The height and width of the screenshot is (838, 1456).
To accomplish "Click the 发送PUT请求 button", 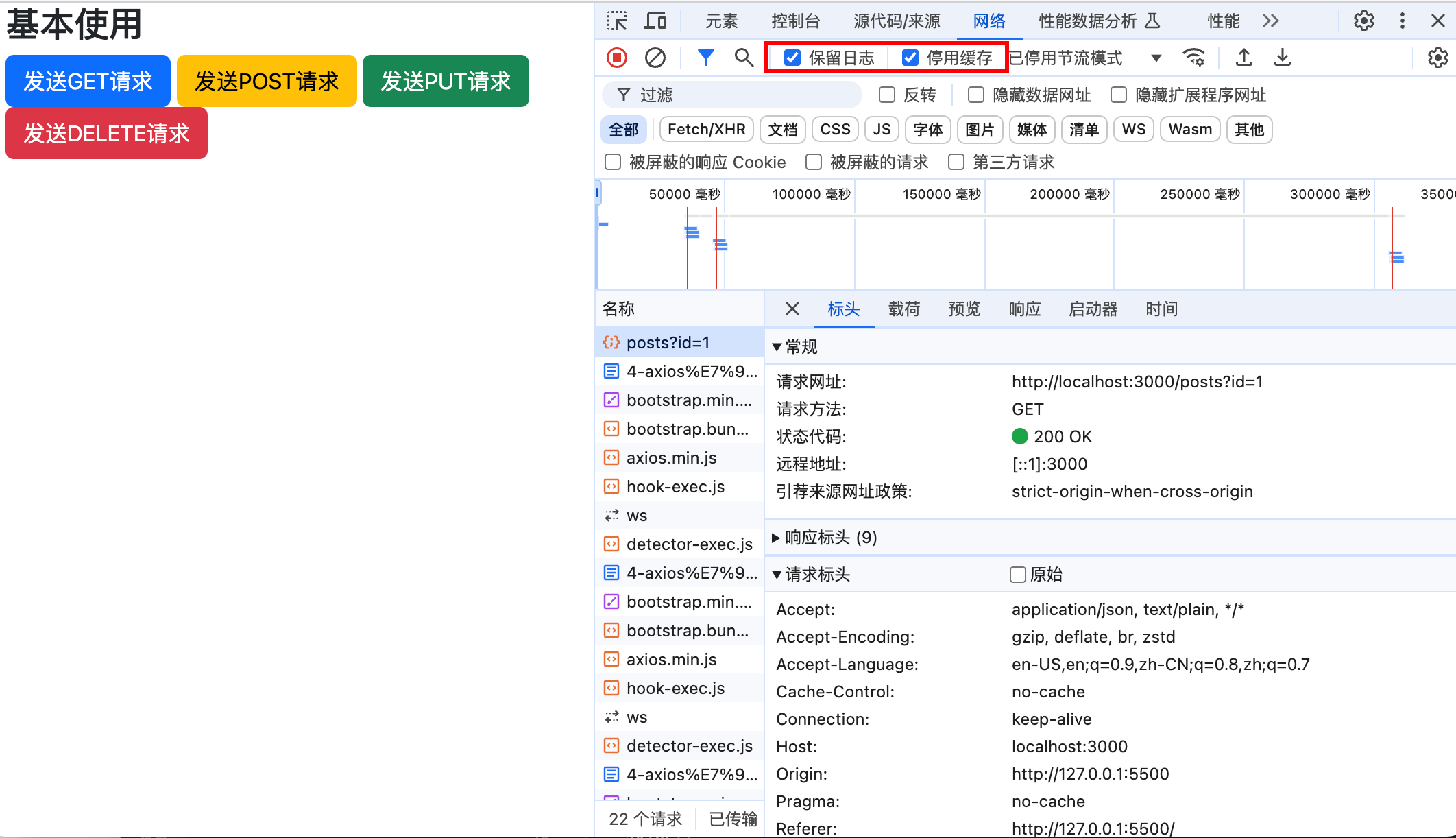I will point(446,81).
